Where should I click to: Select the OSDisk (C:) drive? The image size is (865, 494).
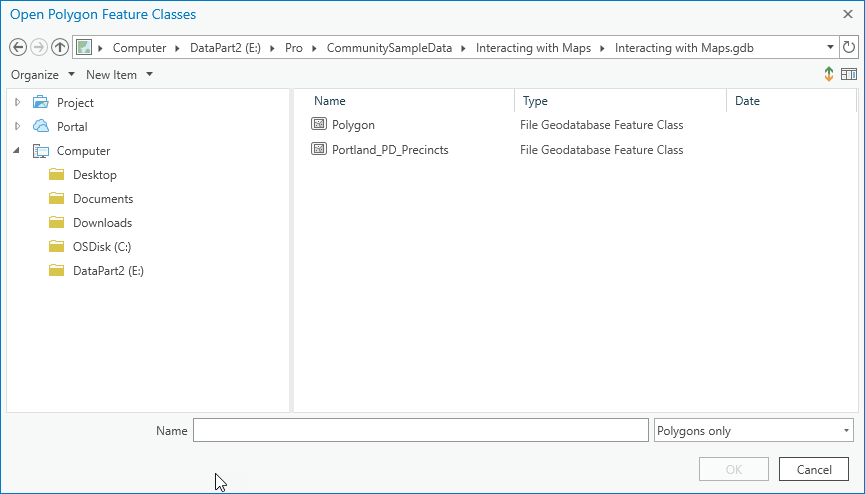click(102, 247)
